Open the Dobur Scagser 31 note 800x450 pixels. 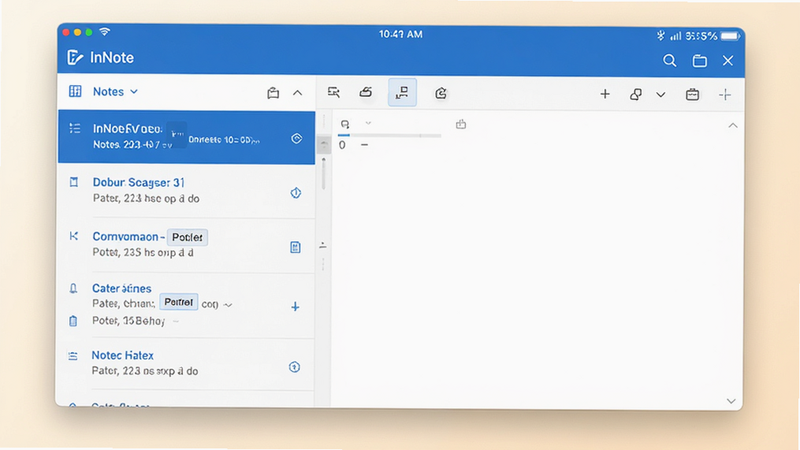click(x=186, y=191)
